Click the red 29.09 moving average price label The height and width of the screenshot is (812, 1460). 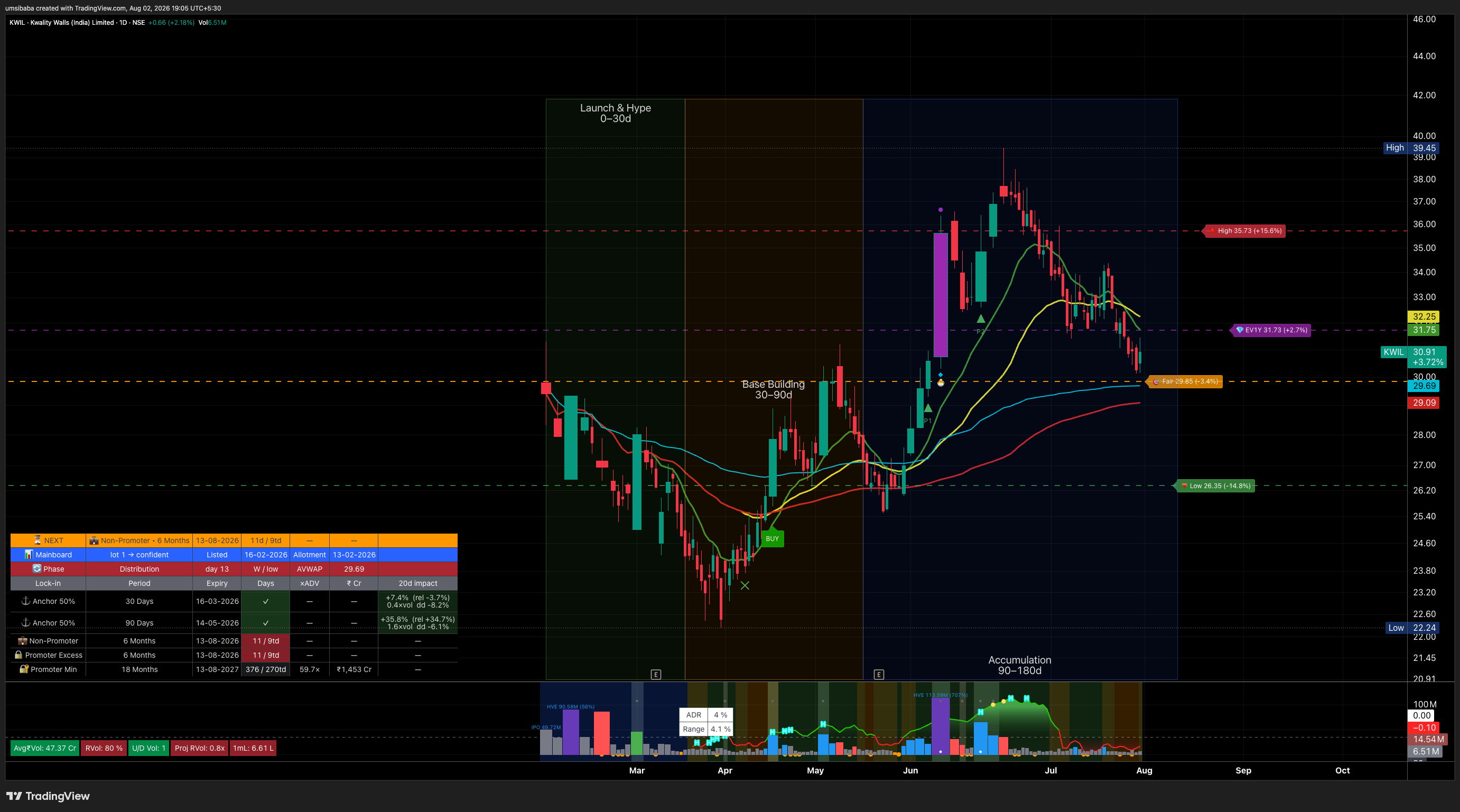coord(1424,403)
